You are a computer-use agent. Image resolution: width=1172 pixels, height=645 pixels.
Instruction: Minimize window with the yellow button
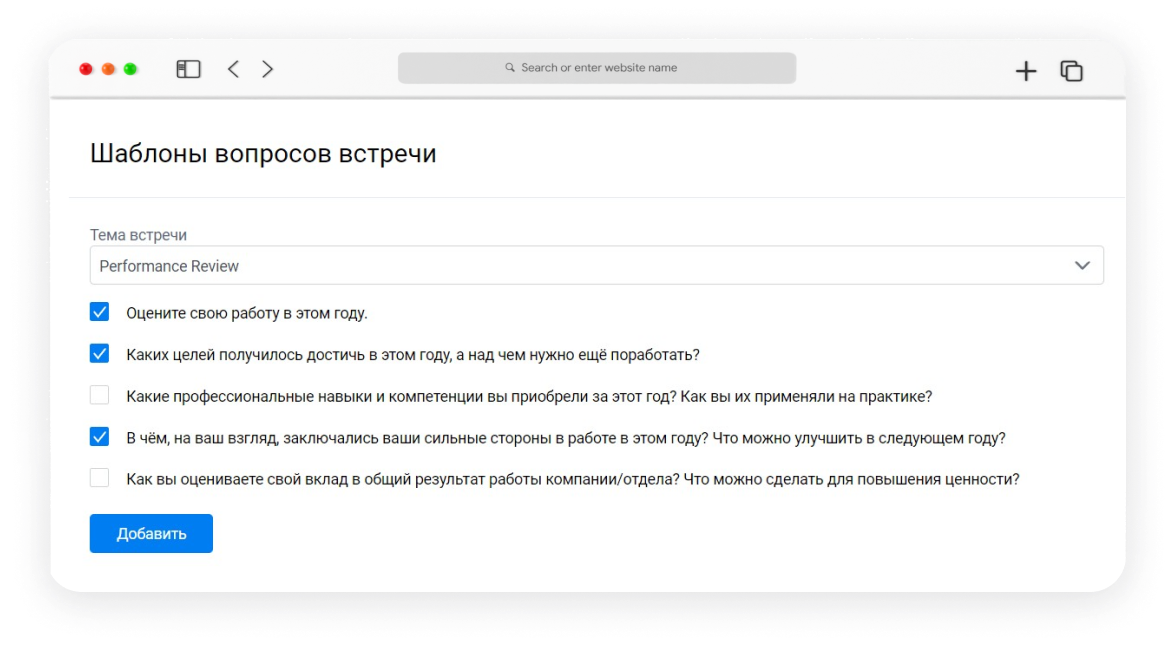point(108,69)
